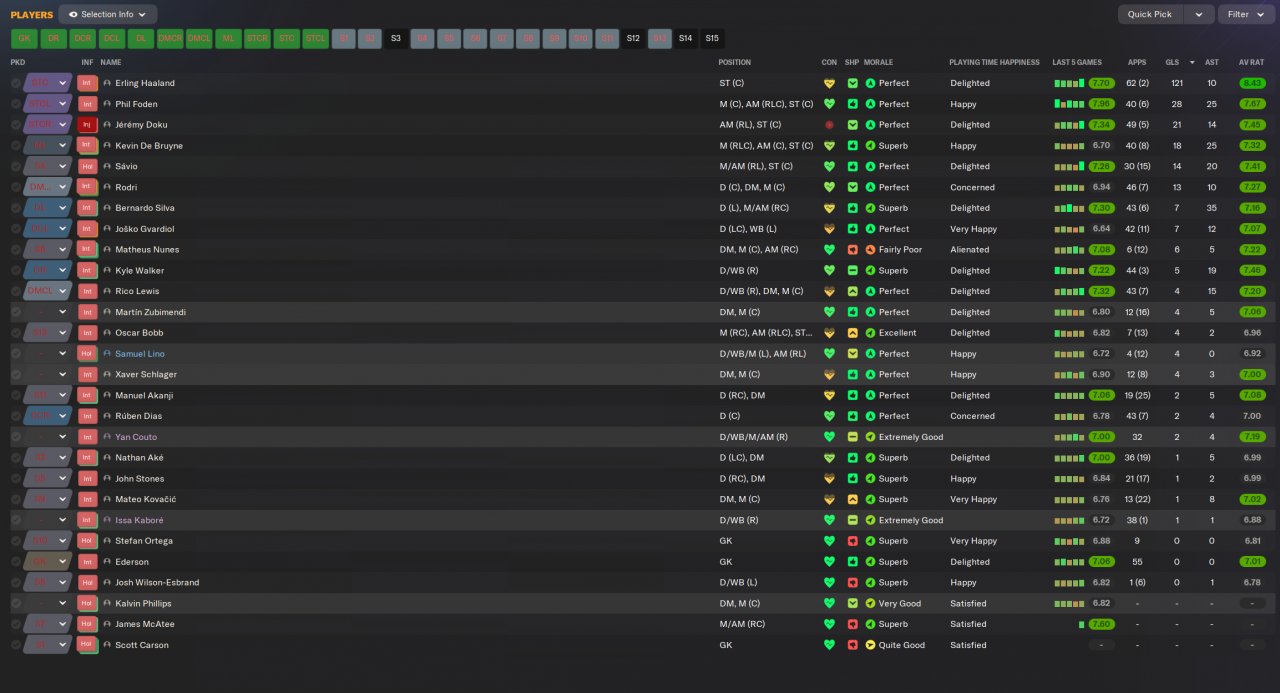
Task: Select the GK position slot
Action: click(x=24, y=39)
